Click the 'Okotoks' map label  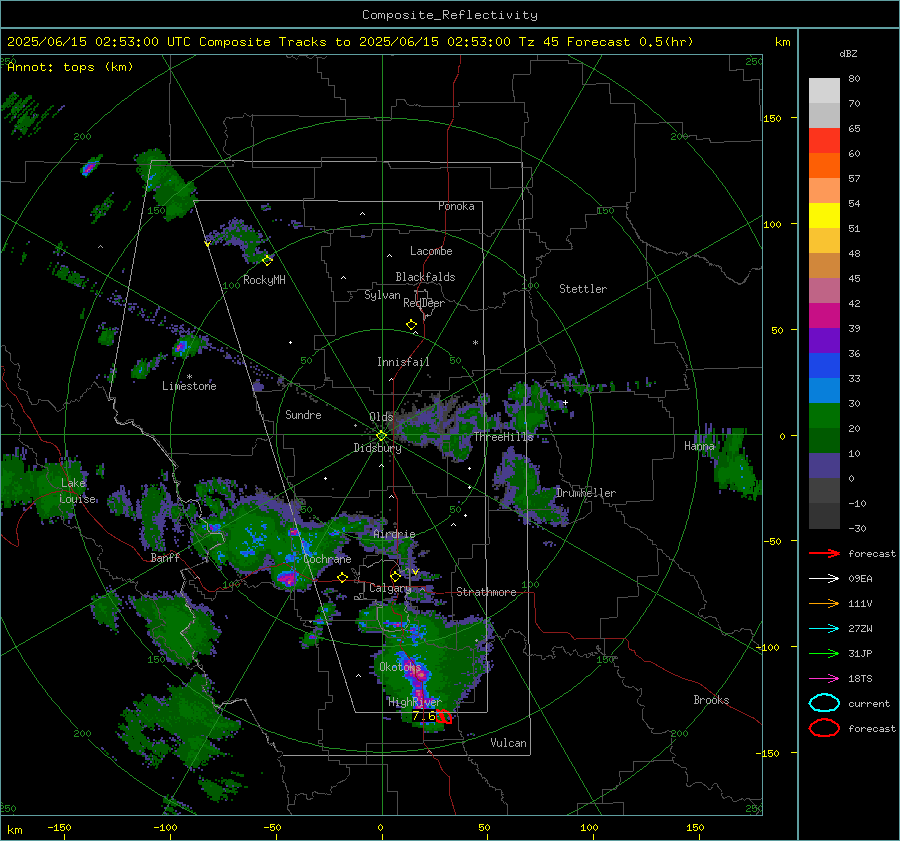pos(400,667)
